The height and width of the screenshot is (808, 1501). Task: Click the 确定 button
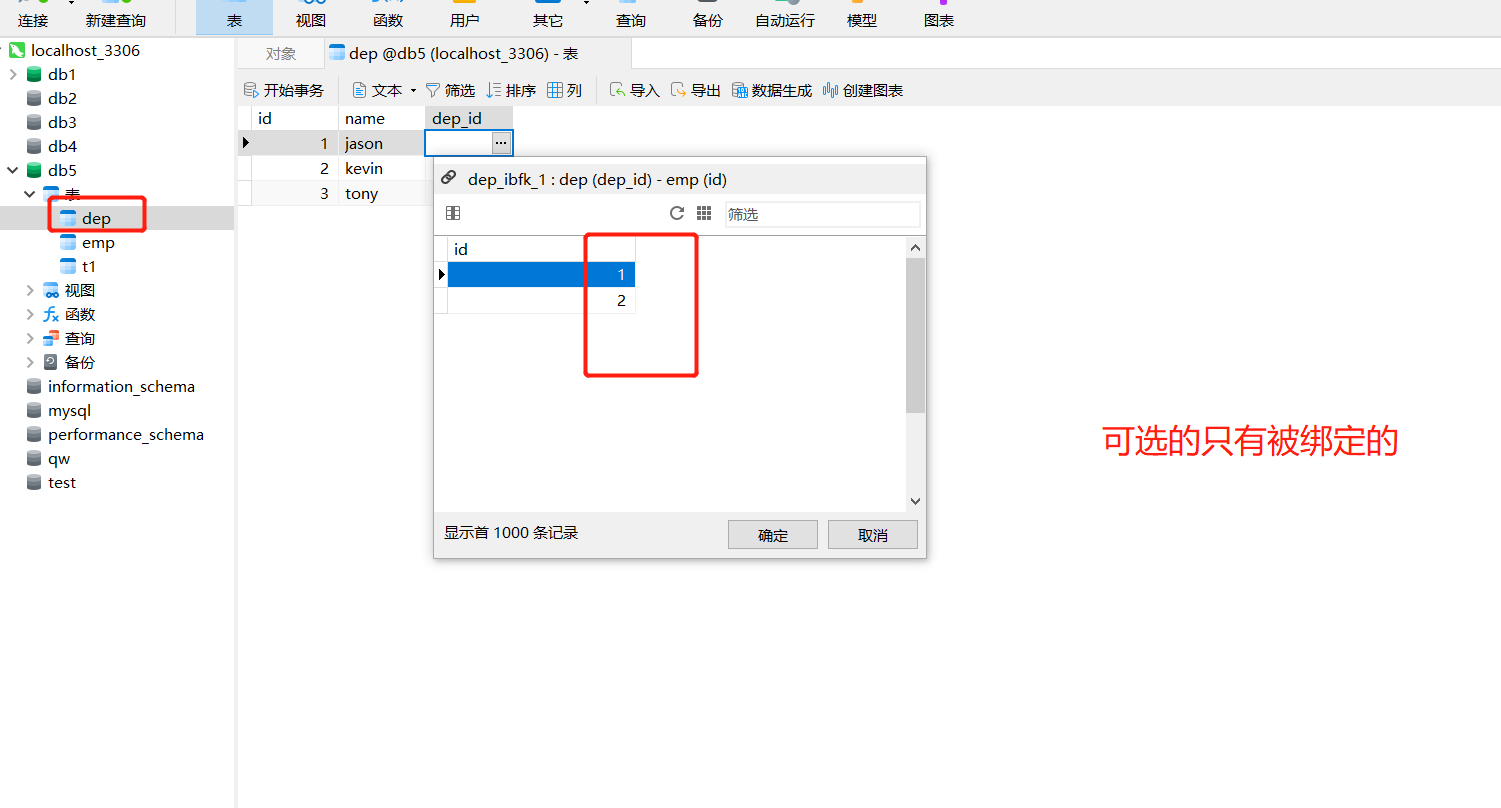coord(773,535)
